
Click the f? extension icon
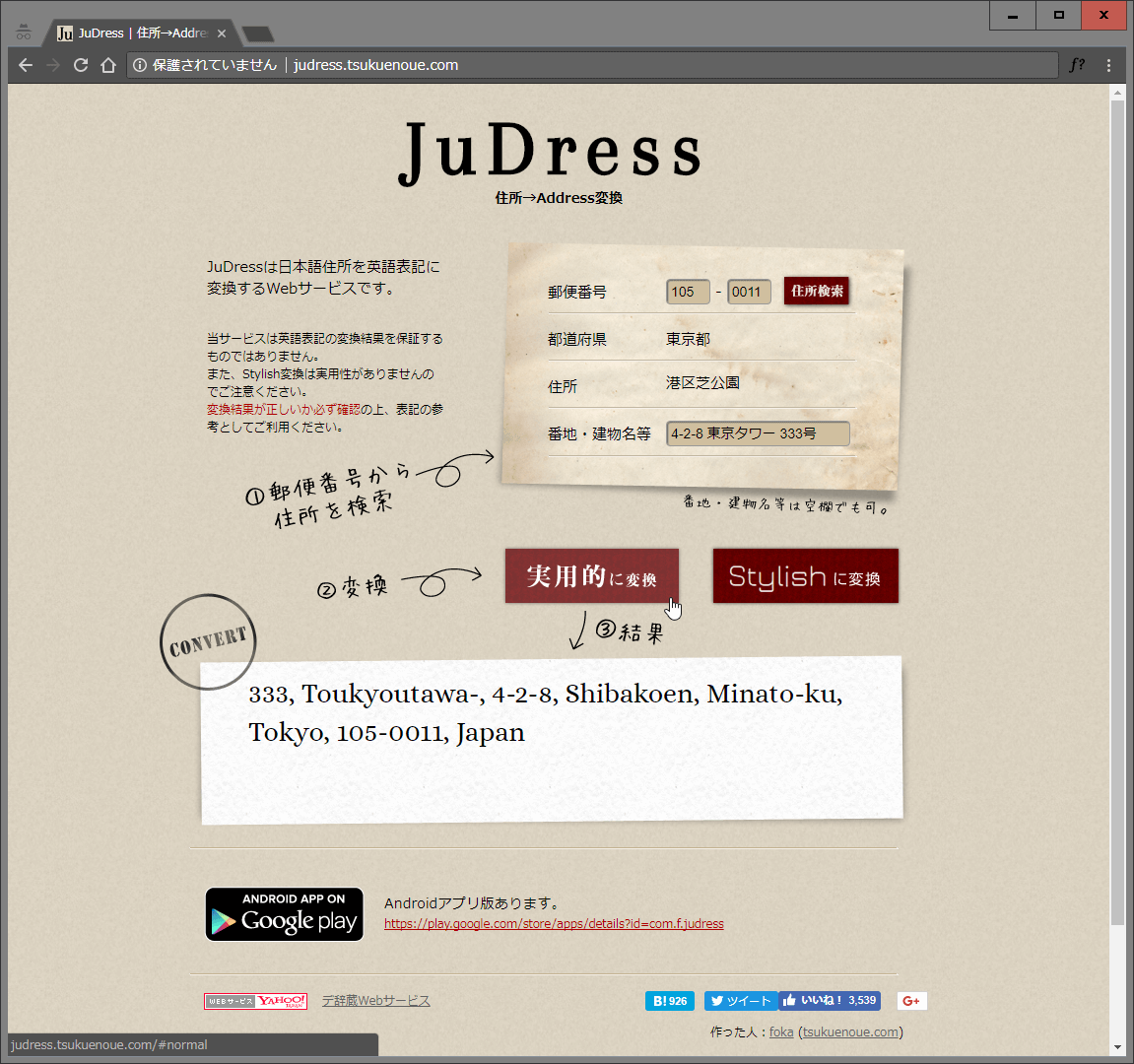[x=1077, y=65]
